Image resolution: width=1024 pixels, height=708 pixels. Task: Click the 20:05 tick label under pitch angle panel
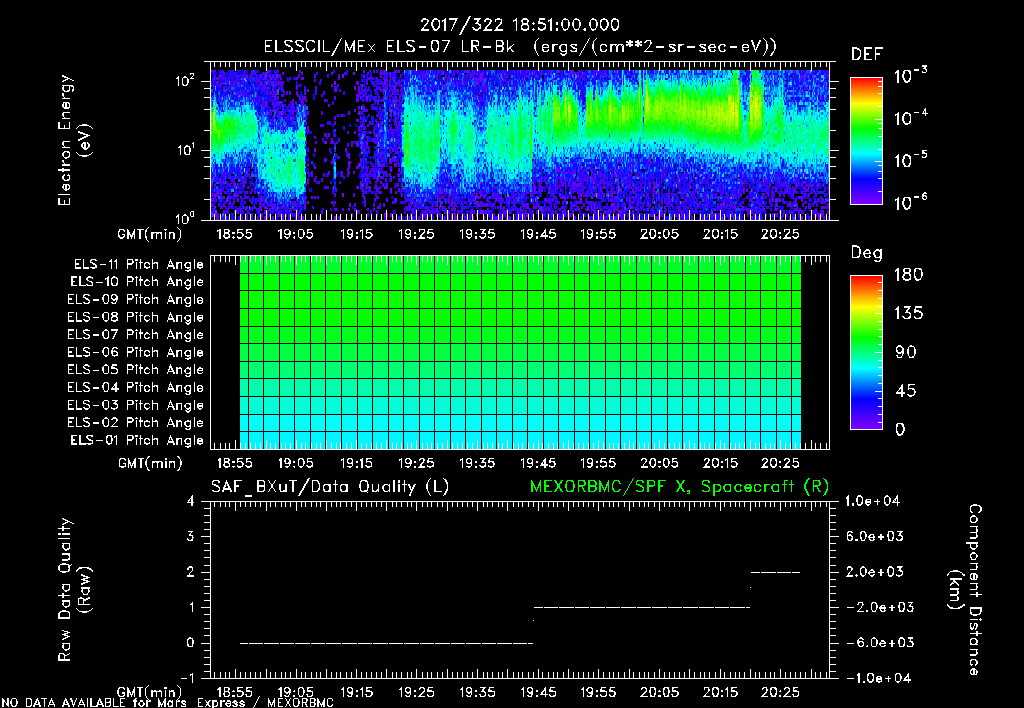[x=659, y=464]
